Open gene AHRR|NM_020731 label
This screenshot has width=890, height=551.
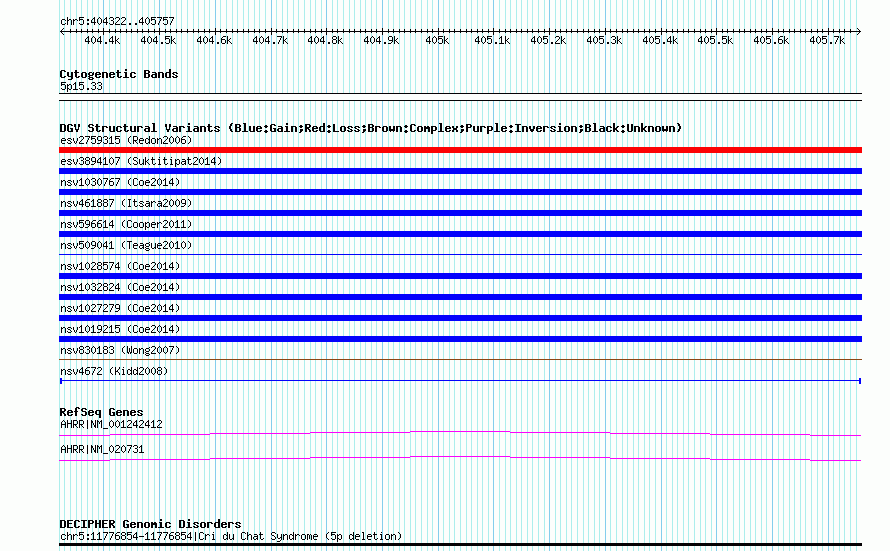pyautogui.click(x=102, y=449)
